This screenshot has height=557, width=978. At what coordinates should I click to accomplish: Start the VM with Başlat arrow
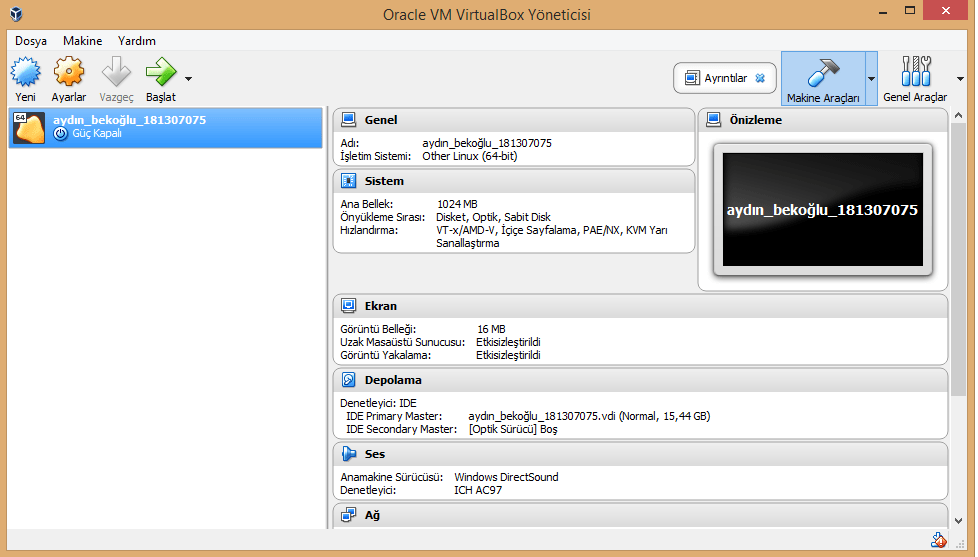point(161,72)
